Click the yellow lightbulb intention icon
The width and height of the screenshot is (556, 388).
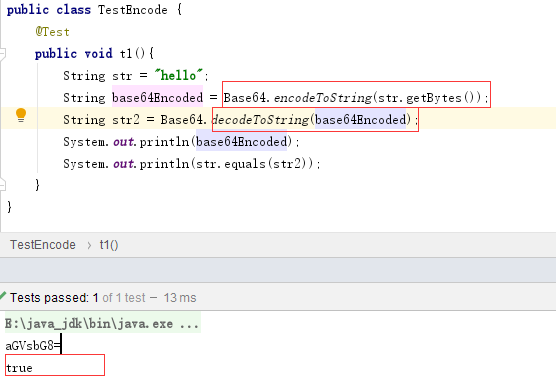pos(21,115)
